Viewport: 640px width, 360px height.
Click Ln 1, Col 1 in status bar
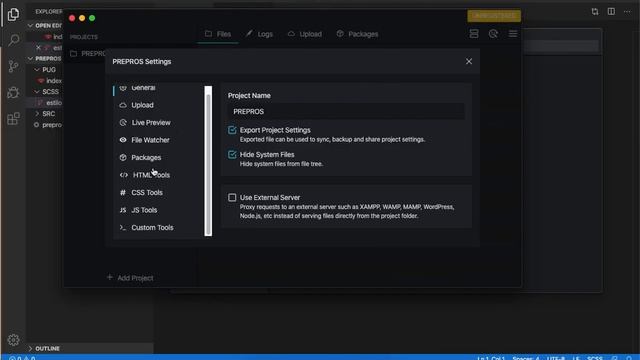[491, 358]
